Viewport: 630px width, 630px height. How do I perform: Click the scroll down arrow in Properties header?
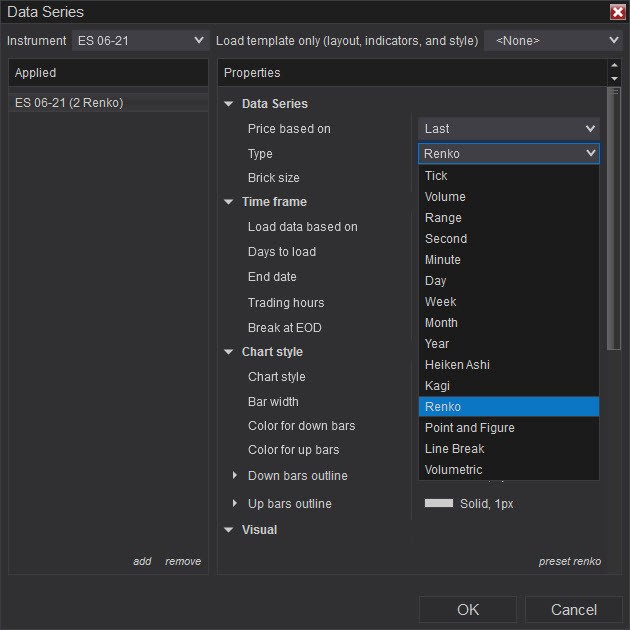point(614,79)
